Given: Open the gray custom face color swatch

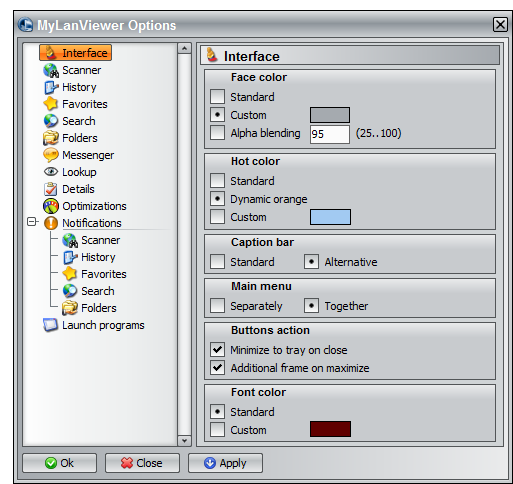Looking at the screenshot, I should click(x=330, y=115).
